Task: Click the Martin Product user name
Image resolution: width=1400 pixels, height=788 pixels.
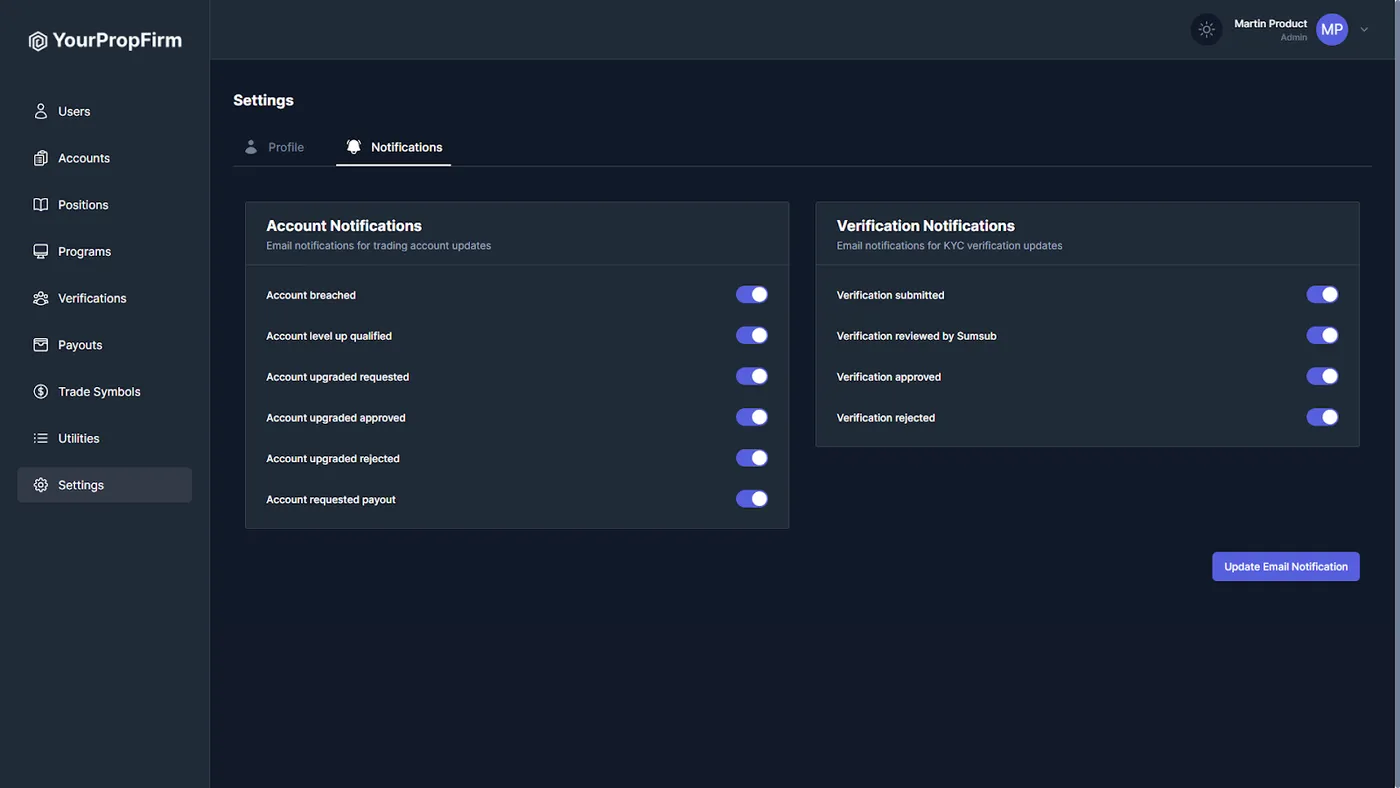Action: tap(1270, 23)
